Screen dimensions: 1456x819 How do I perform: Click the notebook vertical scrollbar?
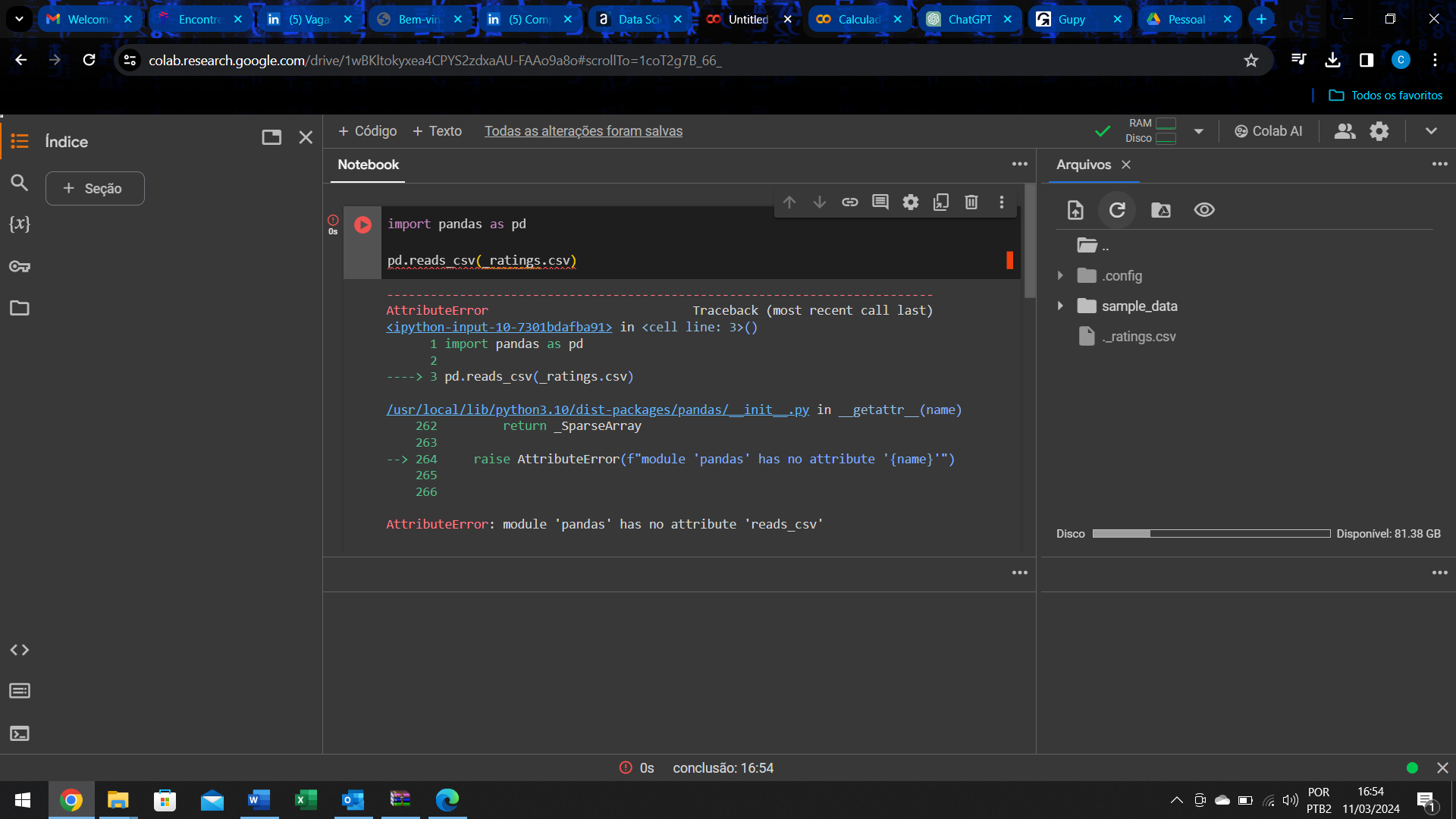click(x=1030, y=241)
